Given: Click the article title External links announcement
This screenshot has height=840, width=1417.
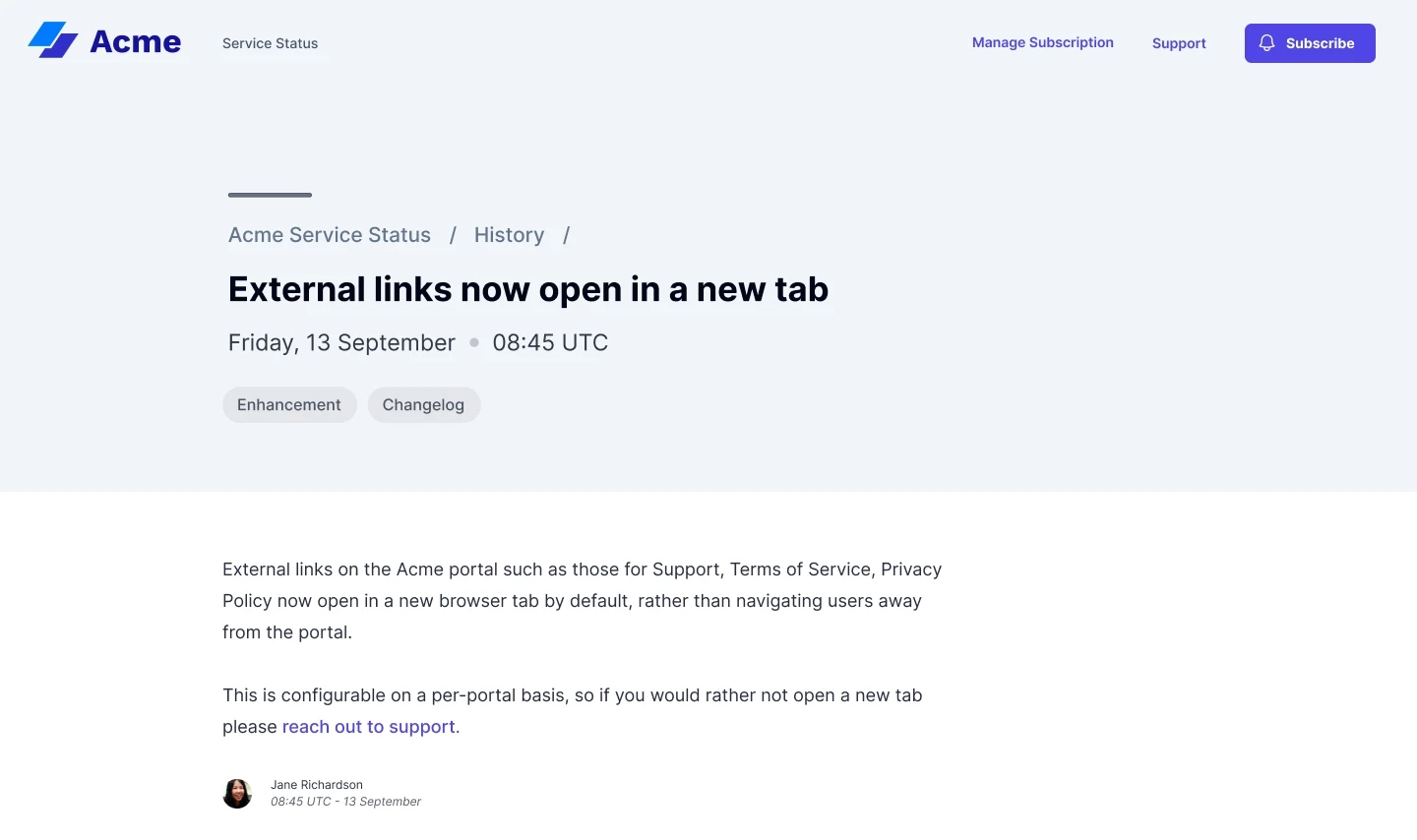Looking at the screenshot, I should coord(527,288).
